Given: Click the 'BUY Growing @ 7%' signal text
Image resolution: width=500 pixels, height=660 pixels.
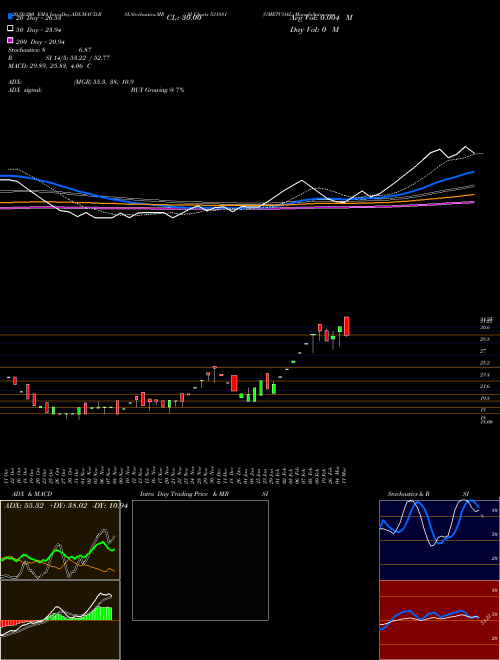Looking at the screenshot, I should click(x=157, y=90).
